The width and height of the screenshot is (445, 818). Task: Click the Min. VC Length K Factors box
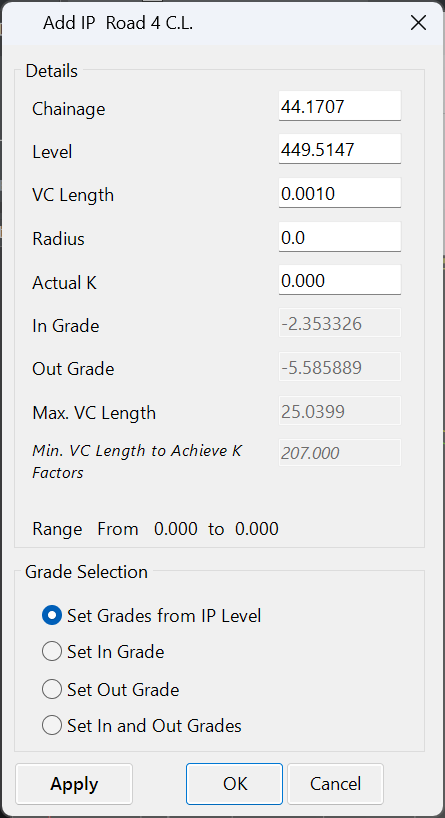[x=340, y=453]
